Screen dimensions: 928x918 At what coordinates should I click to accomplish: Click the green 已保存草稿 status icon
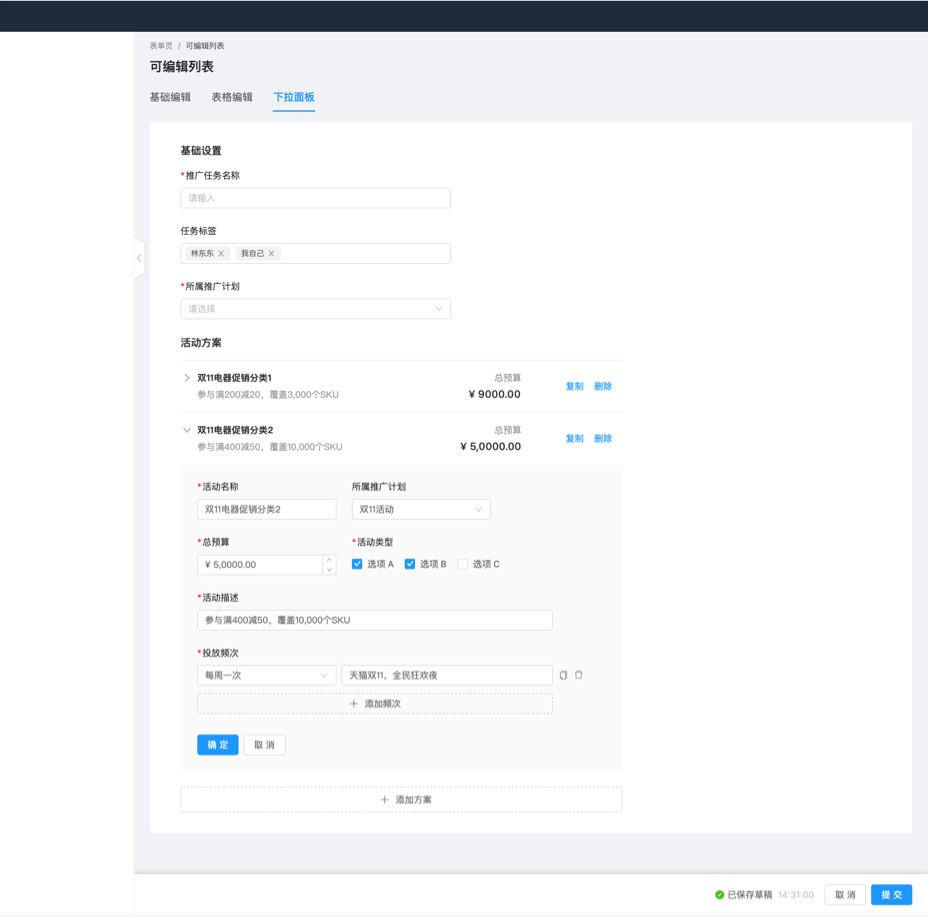coord(720,895)
